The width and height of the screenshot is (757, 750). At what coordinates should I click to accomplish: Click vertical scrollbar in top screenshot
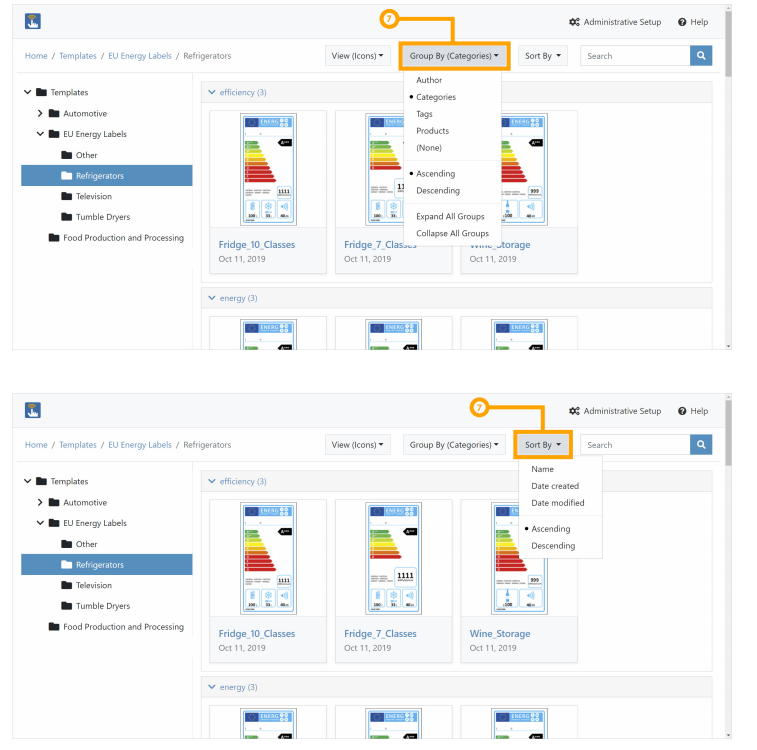tap(728, 43)
